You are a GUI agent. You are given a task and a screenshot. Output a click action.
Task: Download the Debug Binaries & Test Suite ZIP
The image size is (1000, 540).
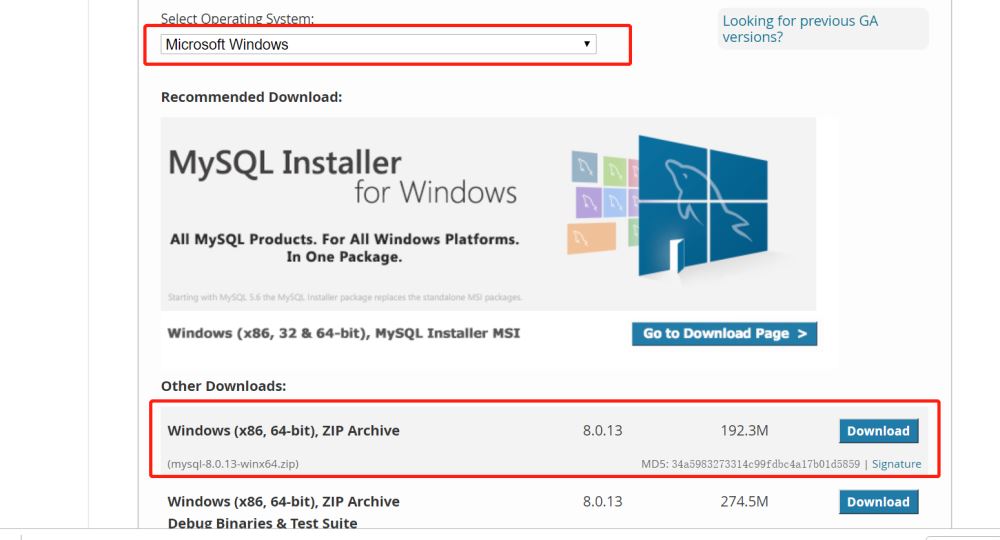(x=878, y=502)
